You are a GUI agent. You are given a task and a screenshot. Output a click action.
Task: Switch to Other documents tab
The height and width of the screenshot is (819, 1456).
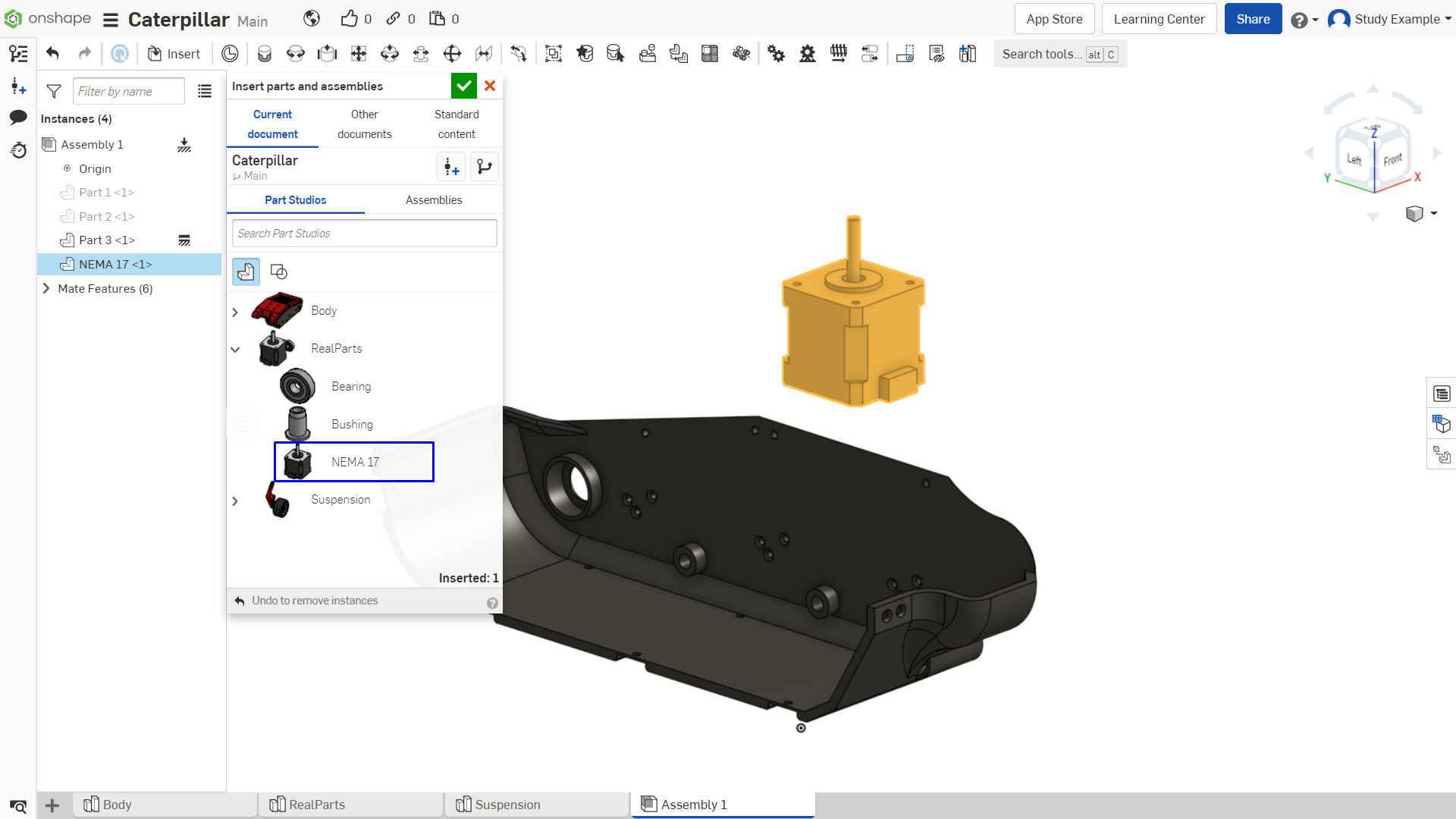tap(364, 124)
